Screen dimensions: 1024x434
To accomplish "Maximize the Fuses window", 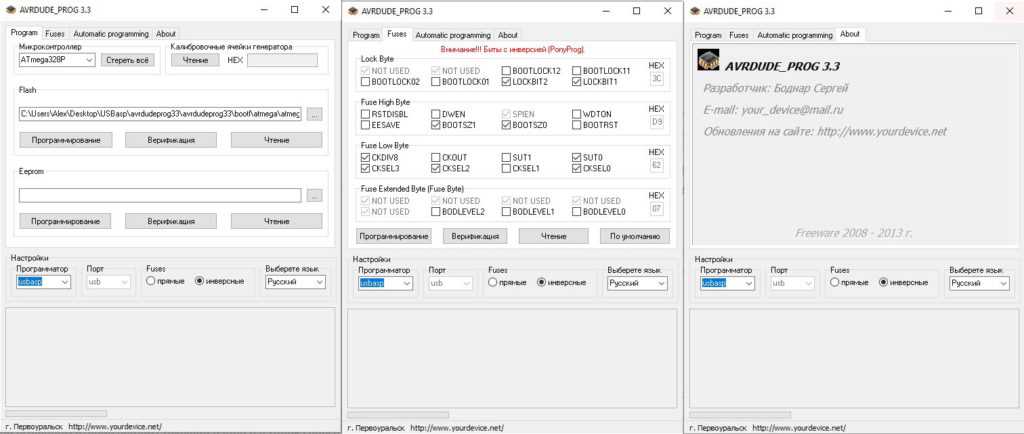I will point(635,11).
